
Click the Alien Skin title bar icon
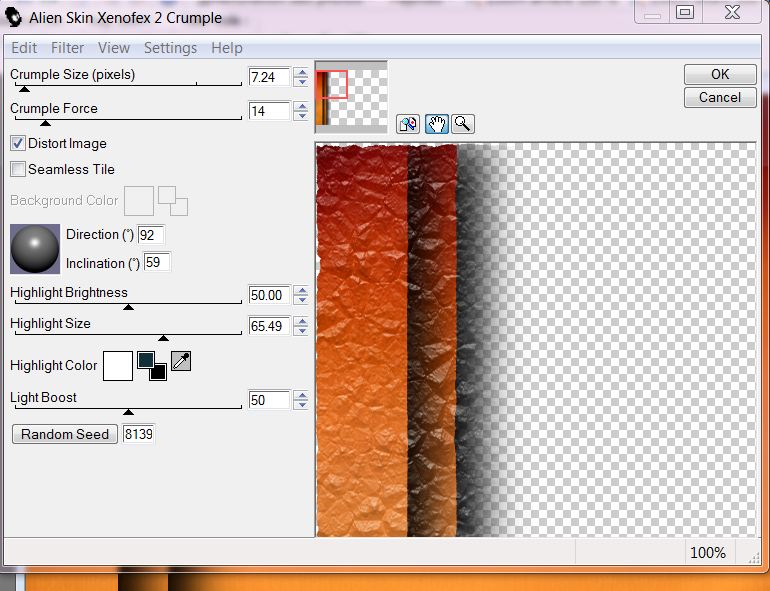[13, 17]
